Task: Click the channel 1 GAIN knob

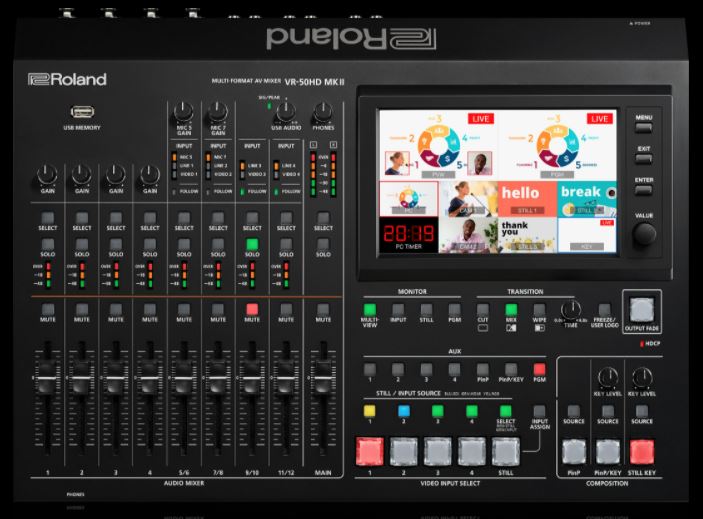Action: tap(48, 174)
